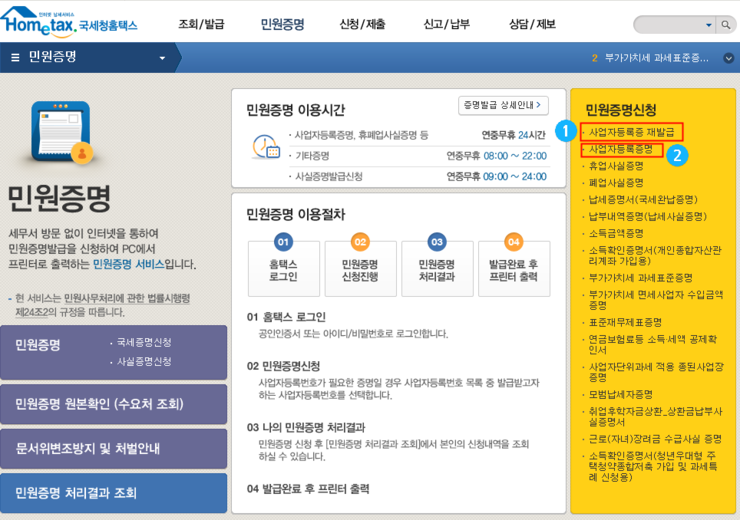Select 소득확인증명서(개인종합자산관리계좌 가입용) link
This screenshot has width=740, height=520.
[x=655, y=255]
